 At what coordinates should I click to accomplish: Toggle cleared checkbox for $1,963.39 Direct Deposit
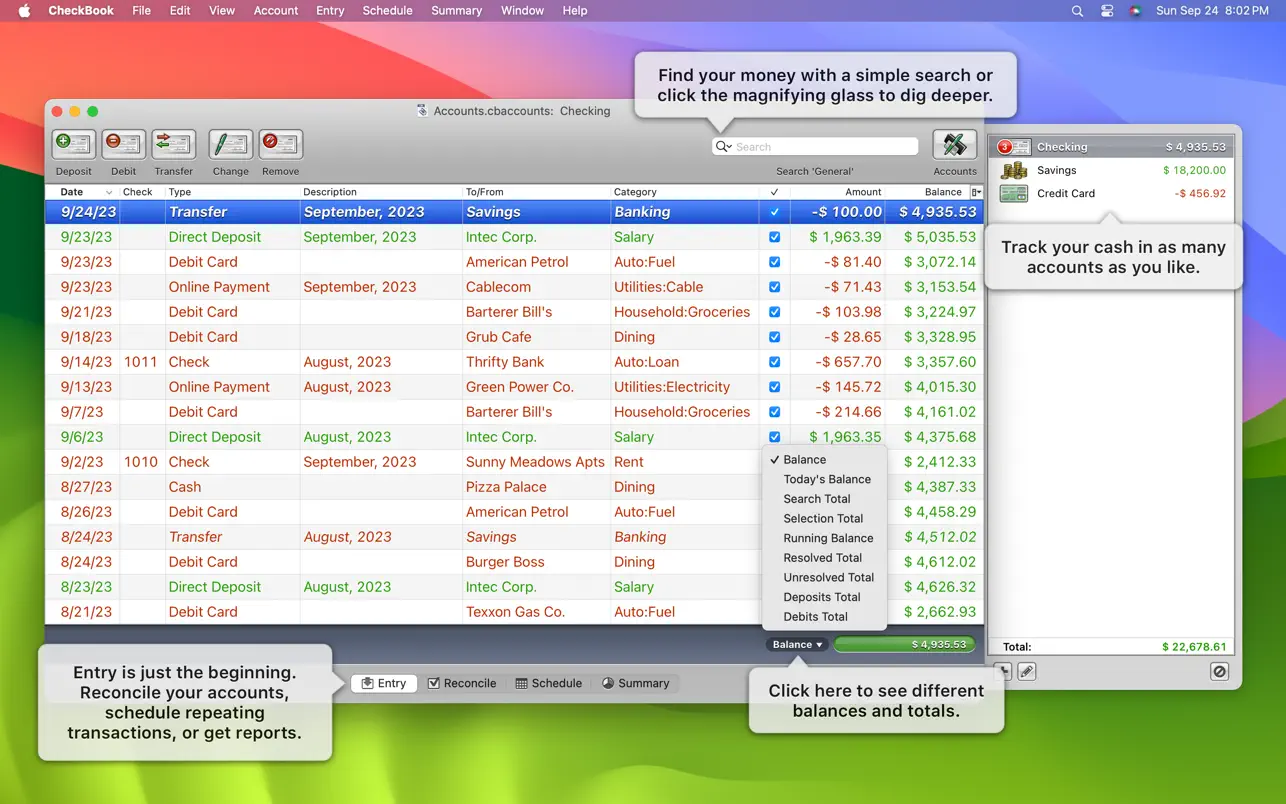tap(774, 237)
